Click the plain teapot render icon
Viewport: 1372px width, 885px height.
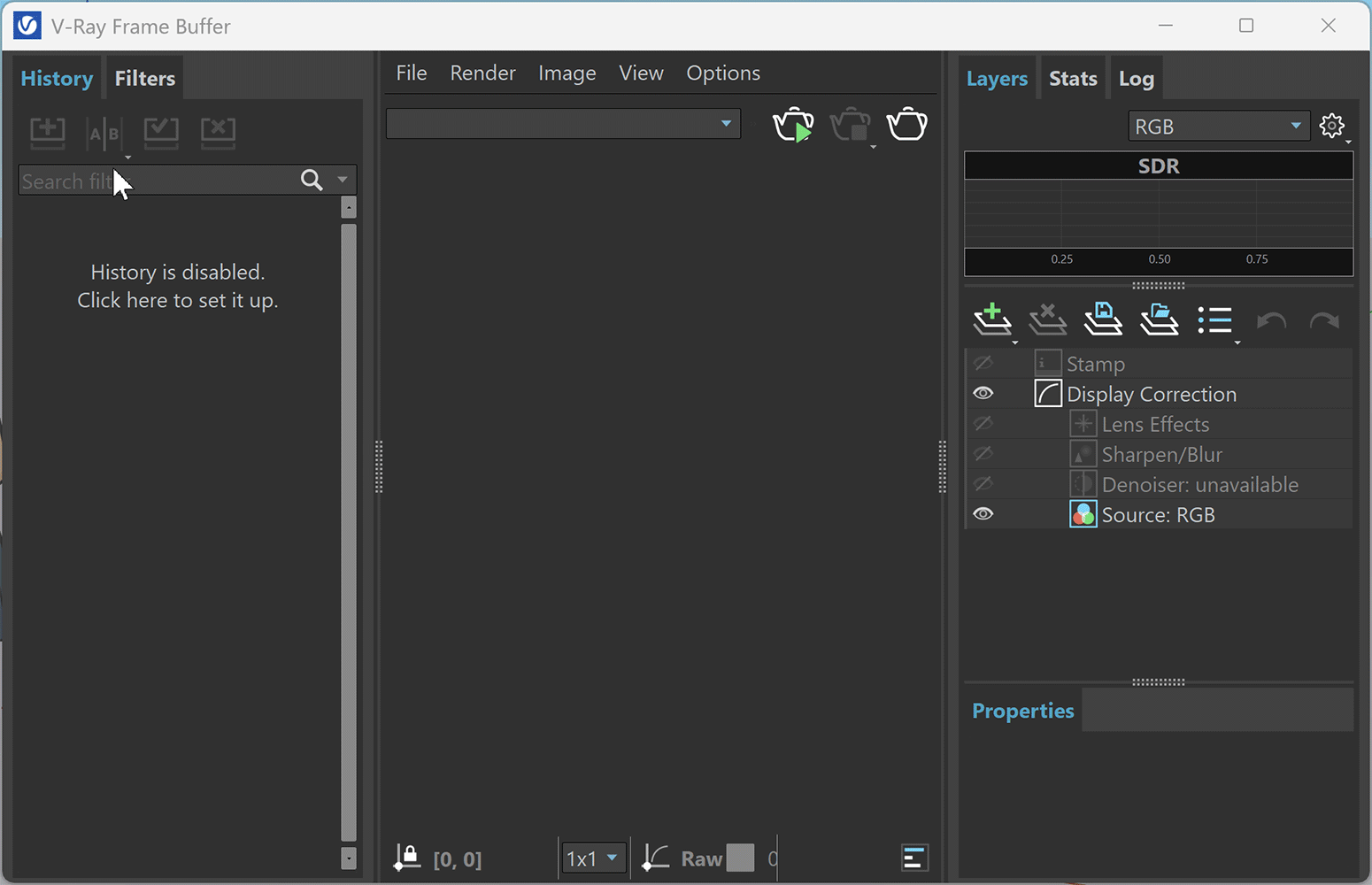(907, 124)
